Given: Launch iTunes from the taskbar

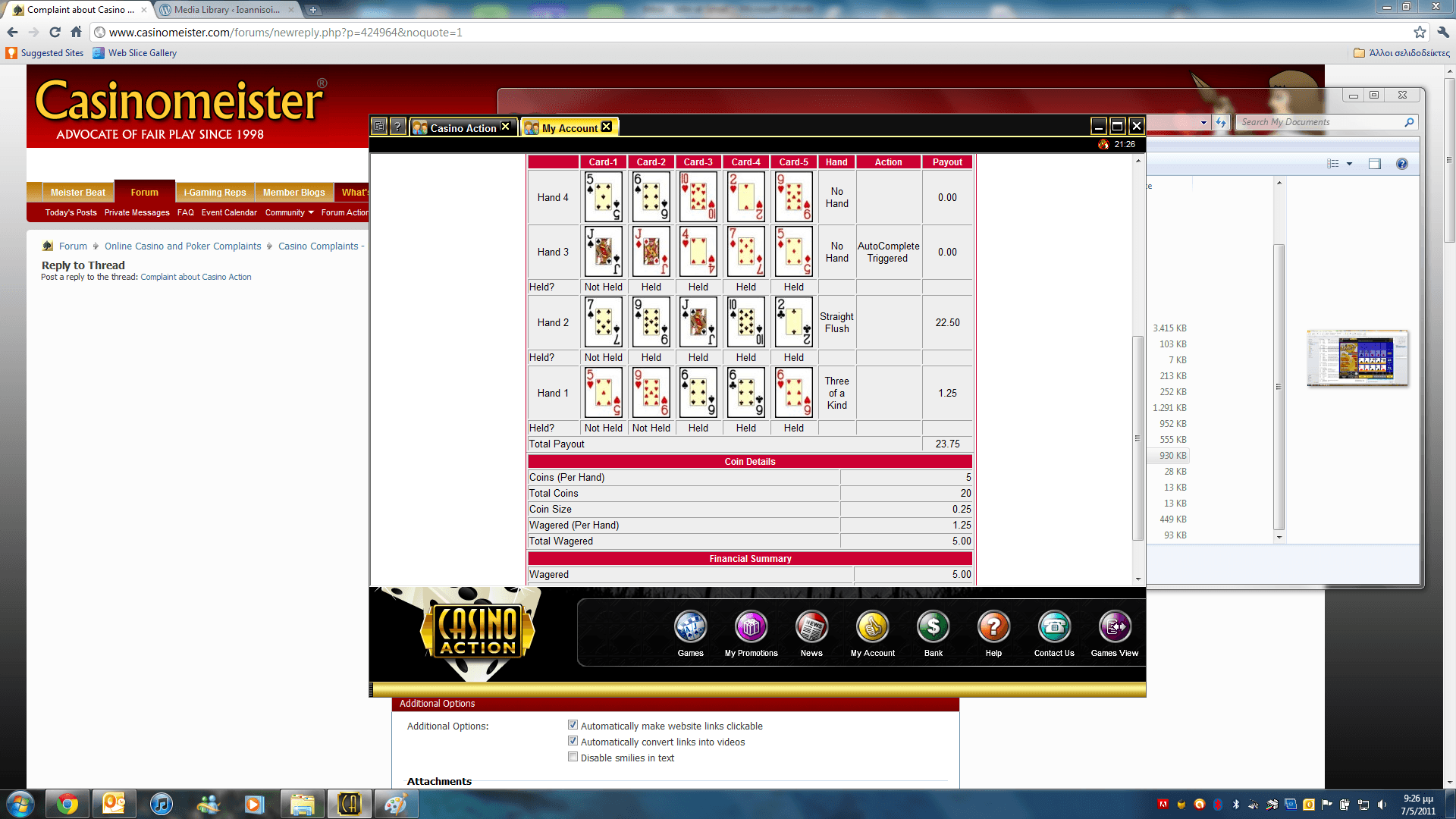Looking at the screenshot, I should point(161,804).
